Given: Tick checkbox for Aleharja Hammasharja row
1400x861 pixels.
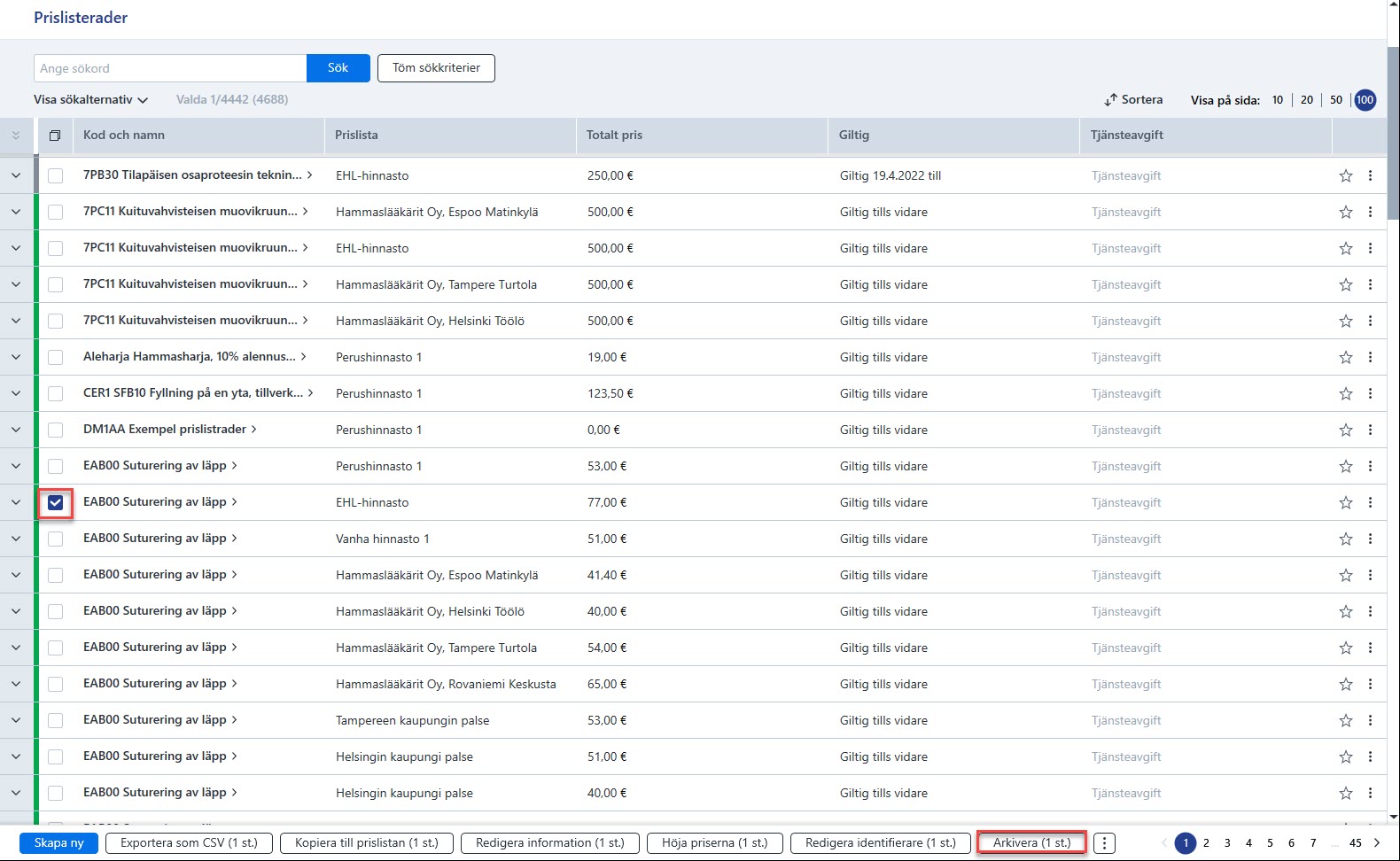Looking at the screenshot, I should point(56,357).
